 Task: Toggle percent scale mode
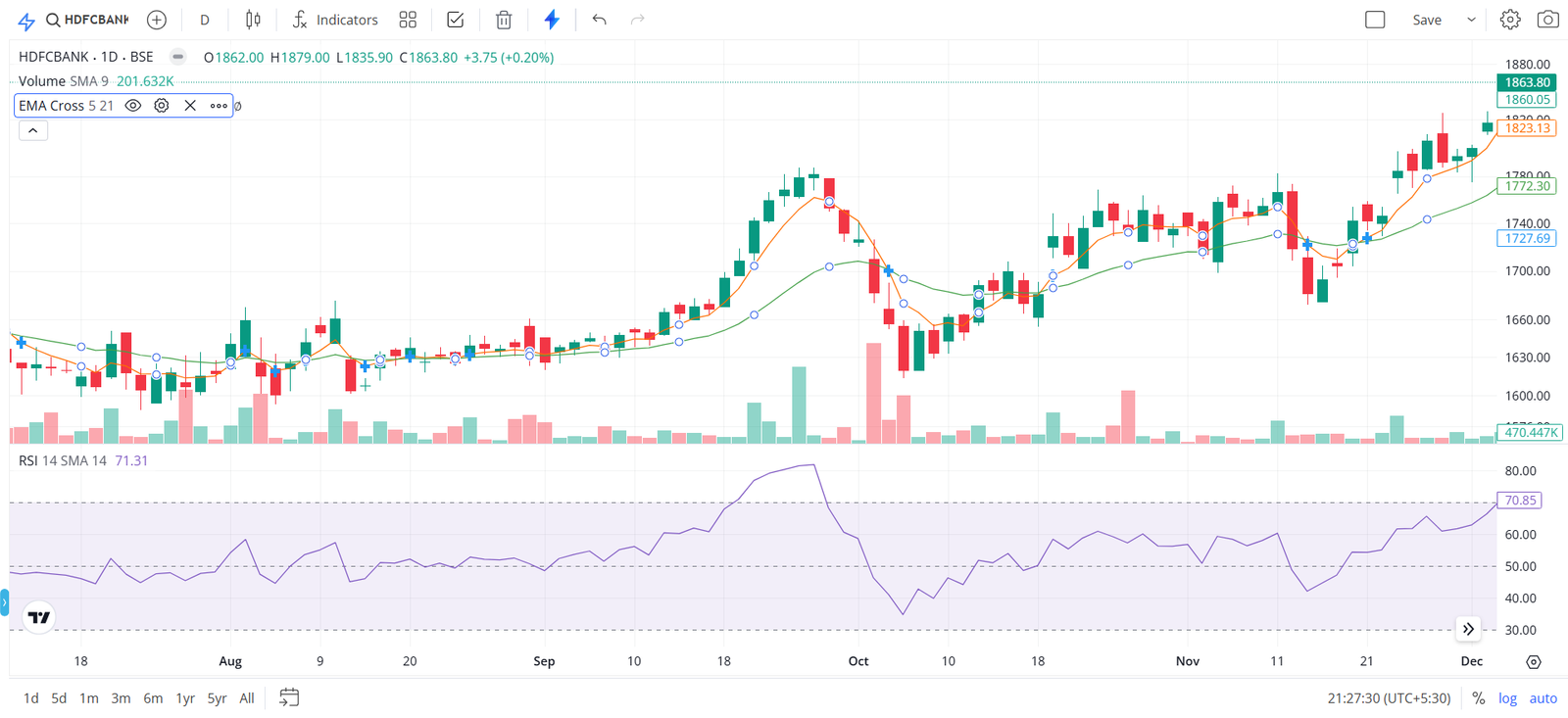tap(1478, 698)
